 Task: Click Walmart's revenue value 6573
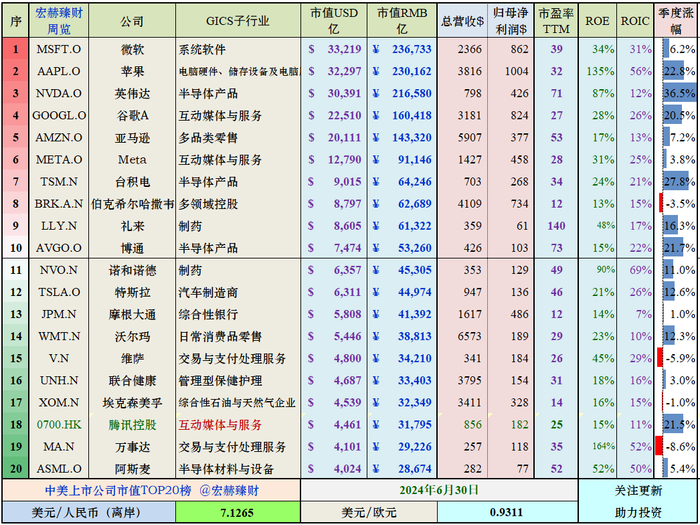(x=462, y=336)
